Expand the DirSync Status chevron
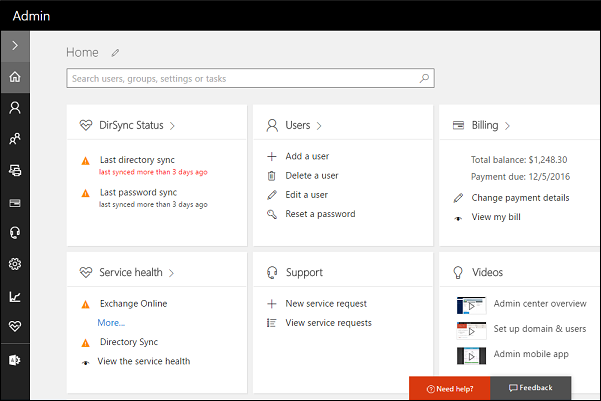Screen dimensions: 601x401 [x=172, y=126]
